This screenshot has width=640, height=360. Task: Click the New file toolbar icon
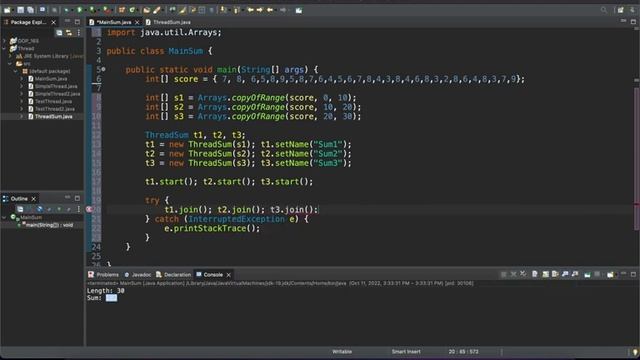7,10
